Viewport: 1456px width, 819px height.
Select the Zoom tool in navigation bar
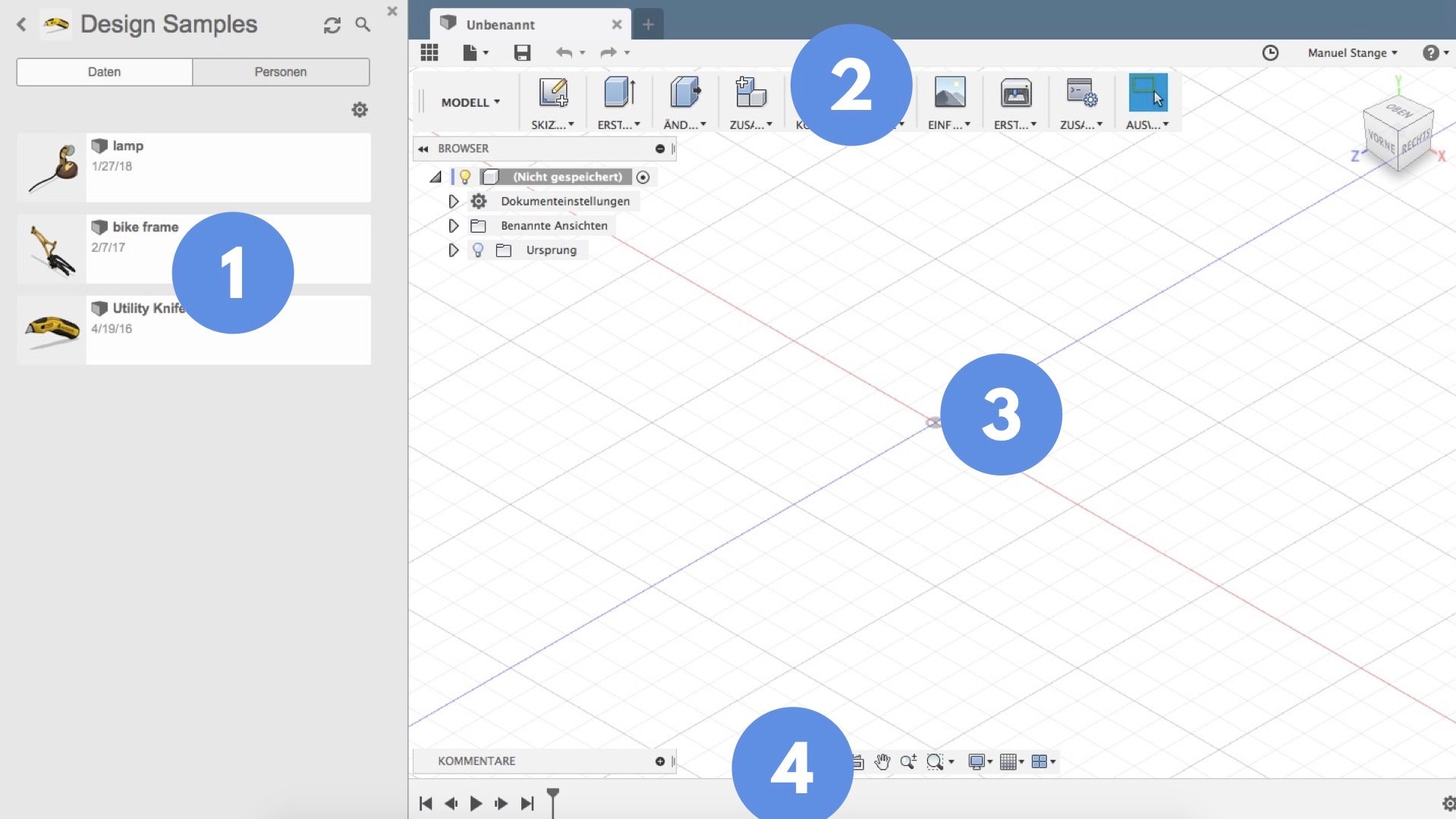[x=908, y=761]
